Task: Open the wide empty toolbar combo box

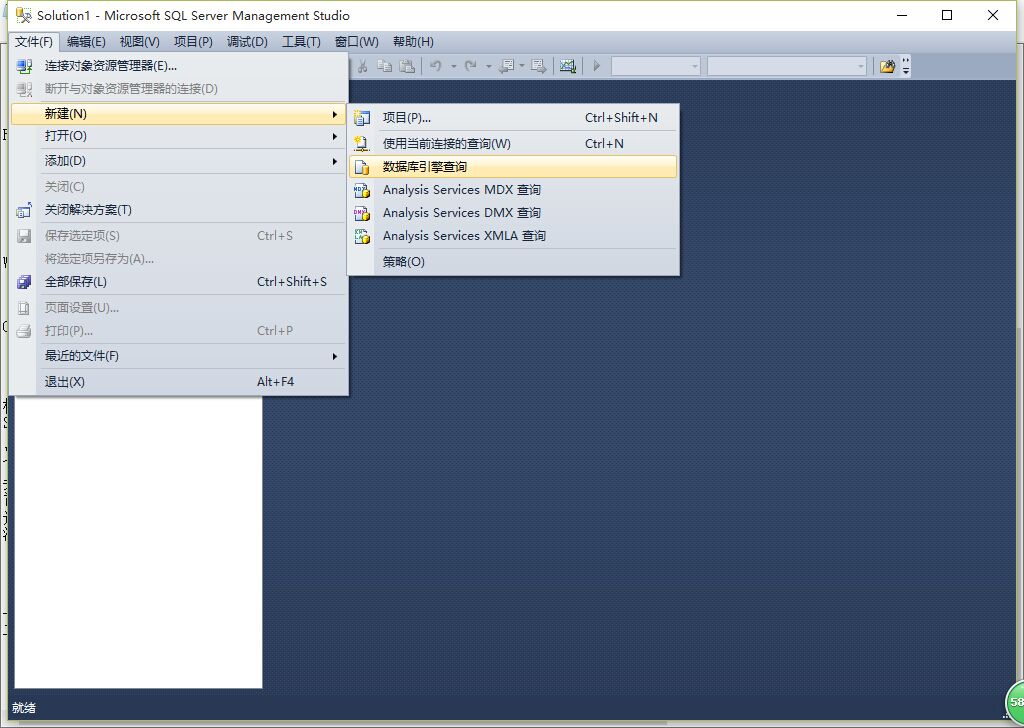Action: (x=787, y=66)
